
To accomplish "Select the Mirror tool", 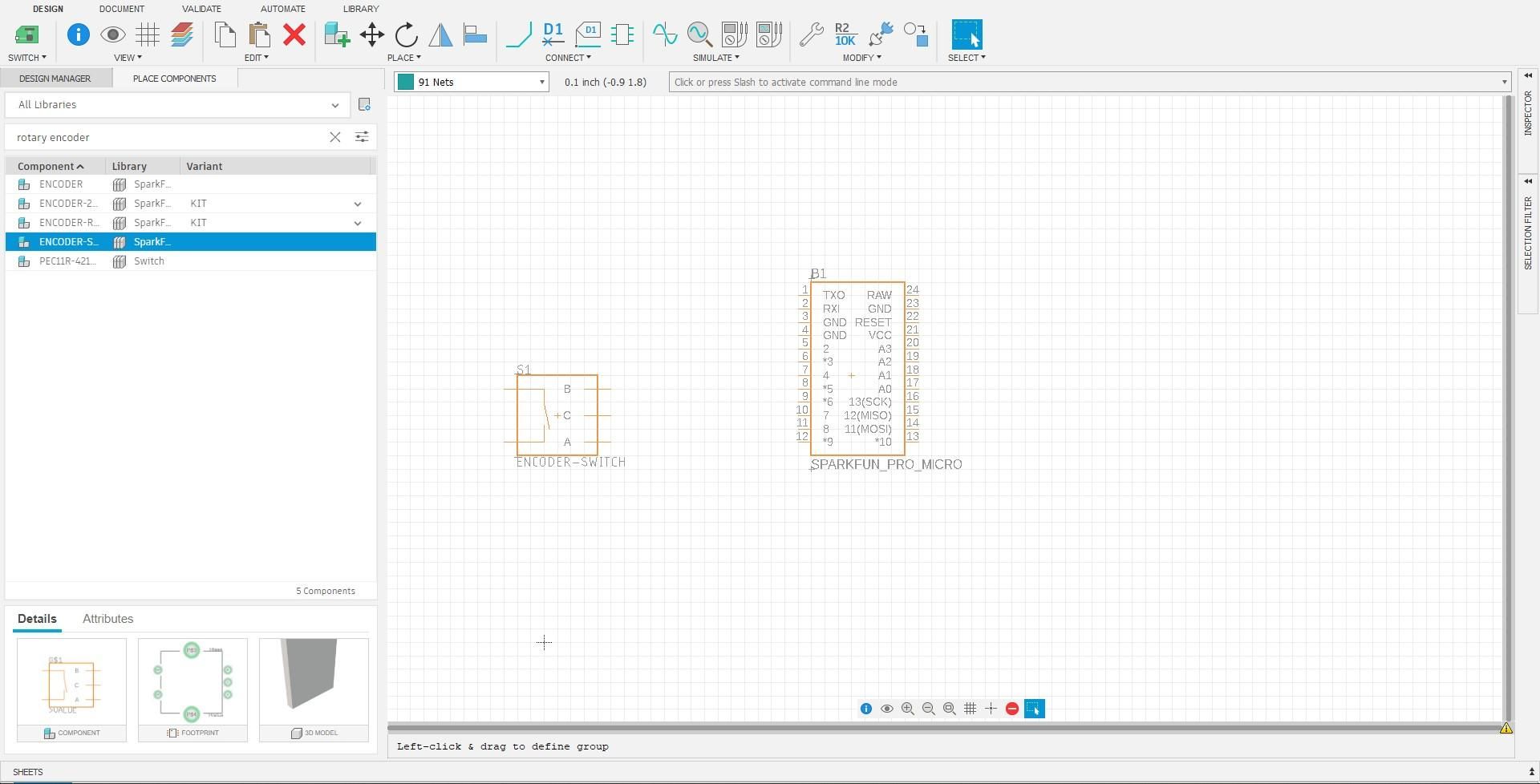I will pos(440,35).
